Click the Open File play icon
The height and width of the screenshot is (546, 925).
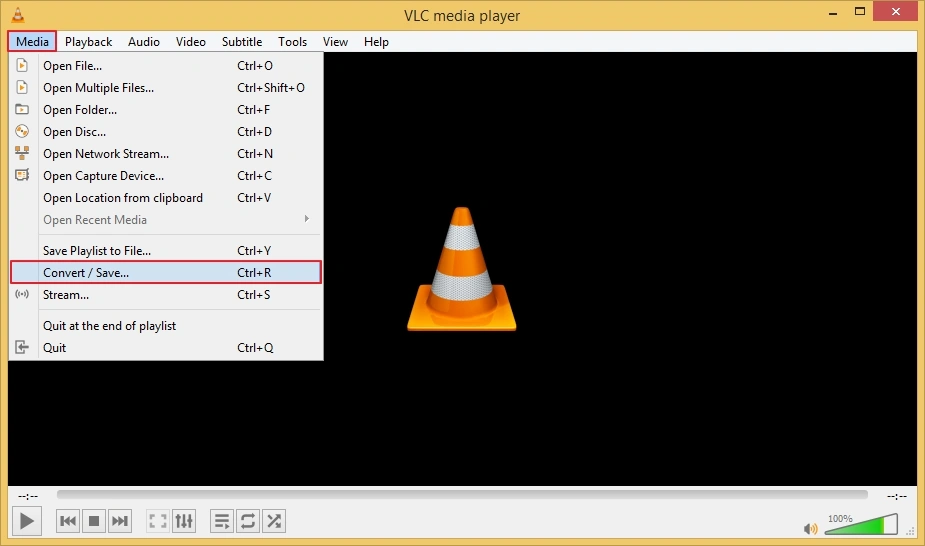click(x=22, y=65)
